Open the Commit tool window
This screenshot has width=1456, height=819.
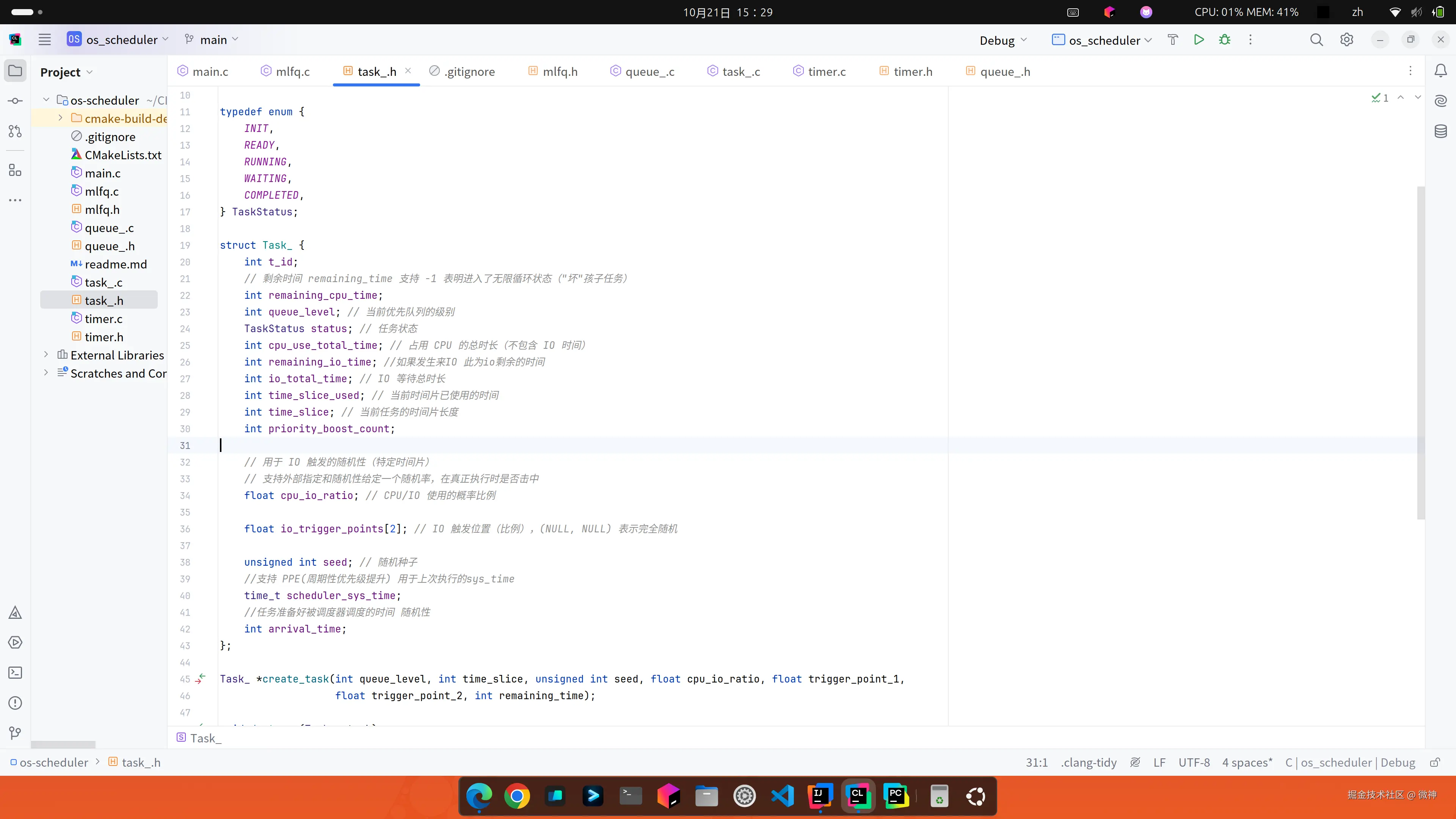(x=15, y=101)
